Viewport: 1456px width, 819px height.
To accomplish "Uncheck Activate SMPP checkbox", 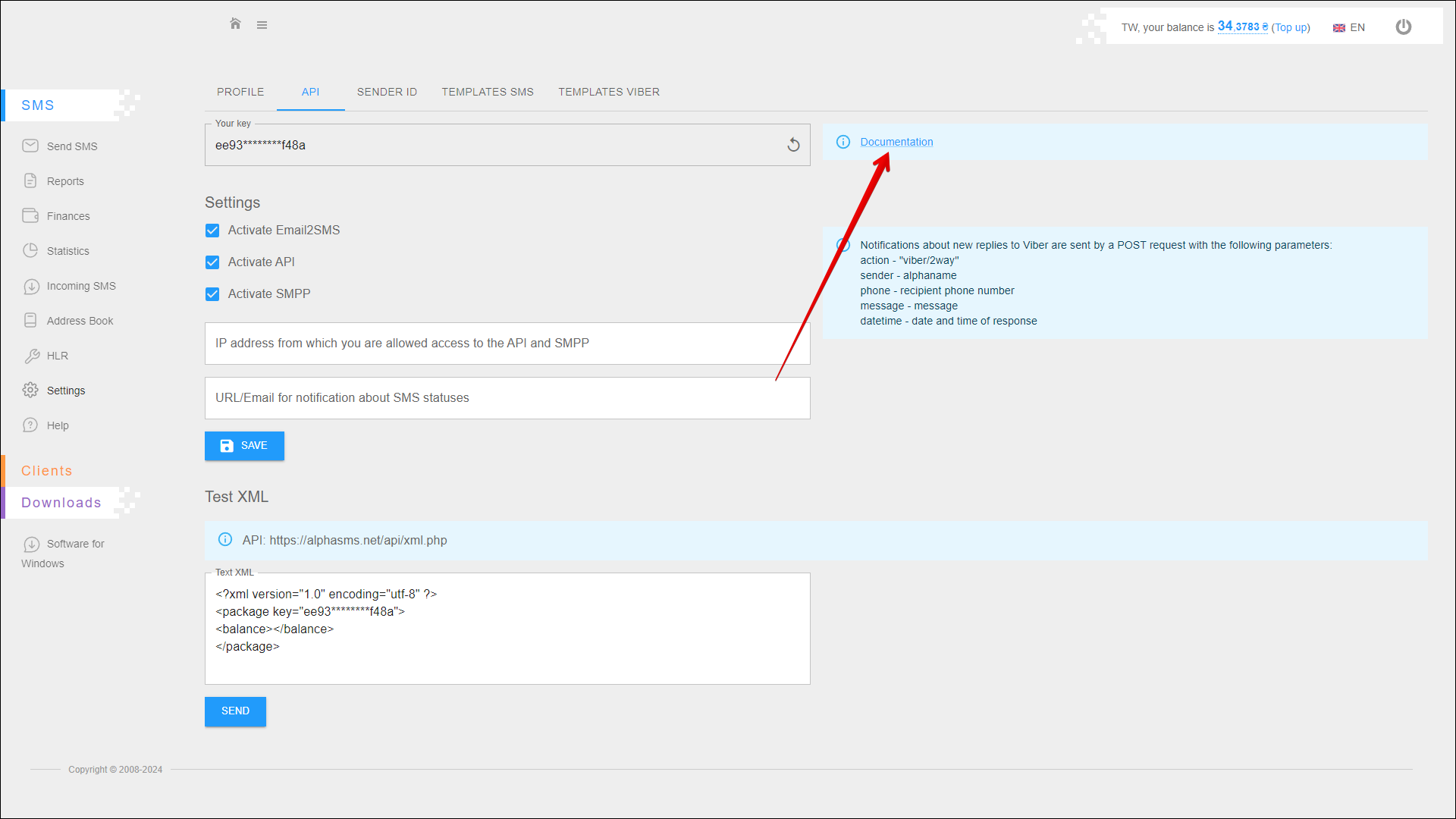I will [x=212, y=294].
